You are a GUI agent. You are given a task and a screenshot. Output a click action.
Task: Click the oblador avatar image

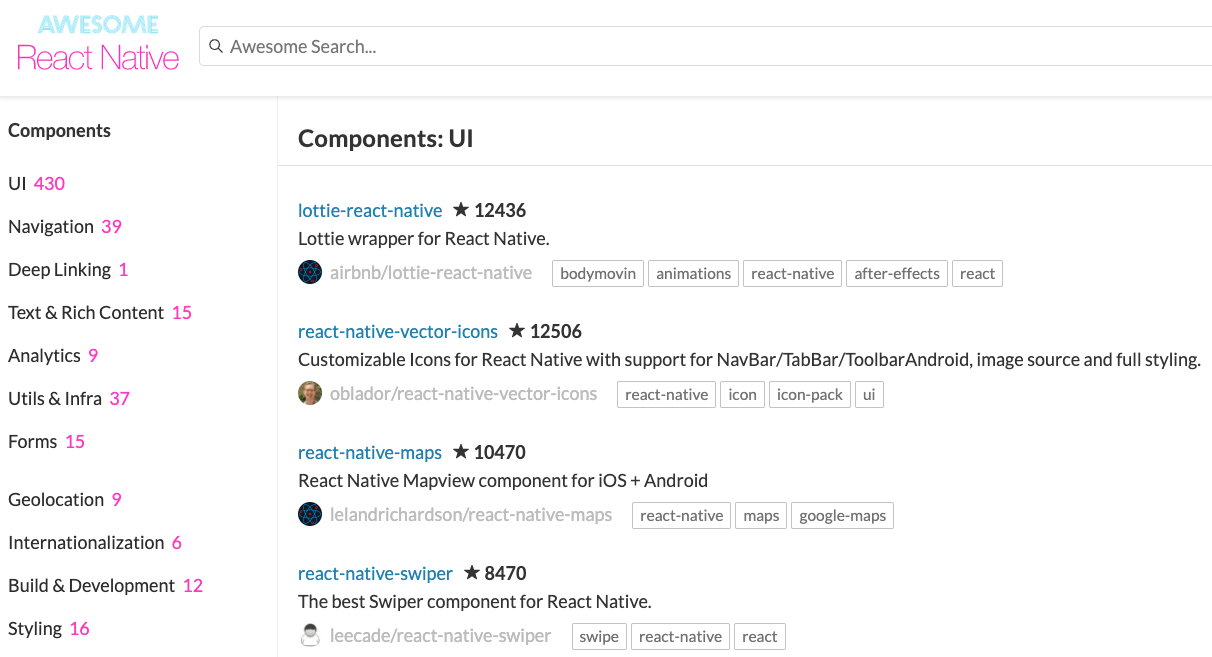[310, 393]
